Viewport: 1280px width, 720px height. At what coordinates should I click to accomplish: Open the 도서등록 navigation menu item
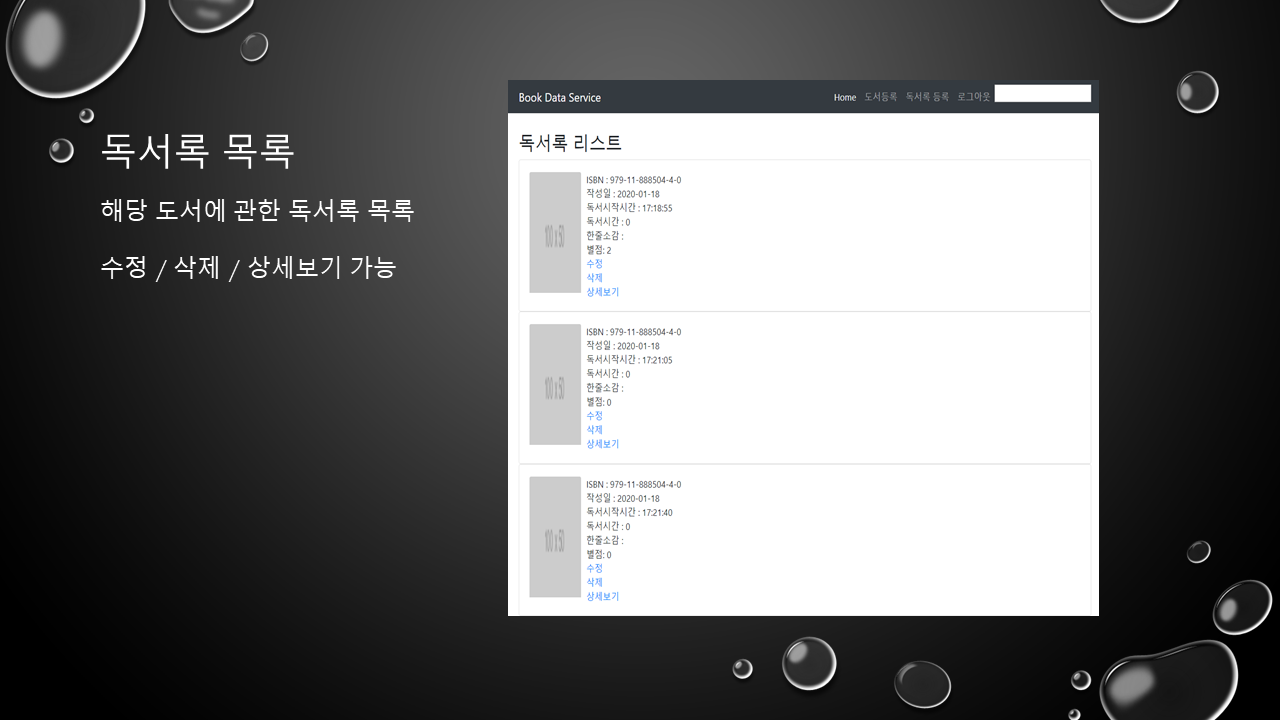[x=880, y=97]
